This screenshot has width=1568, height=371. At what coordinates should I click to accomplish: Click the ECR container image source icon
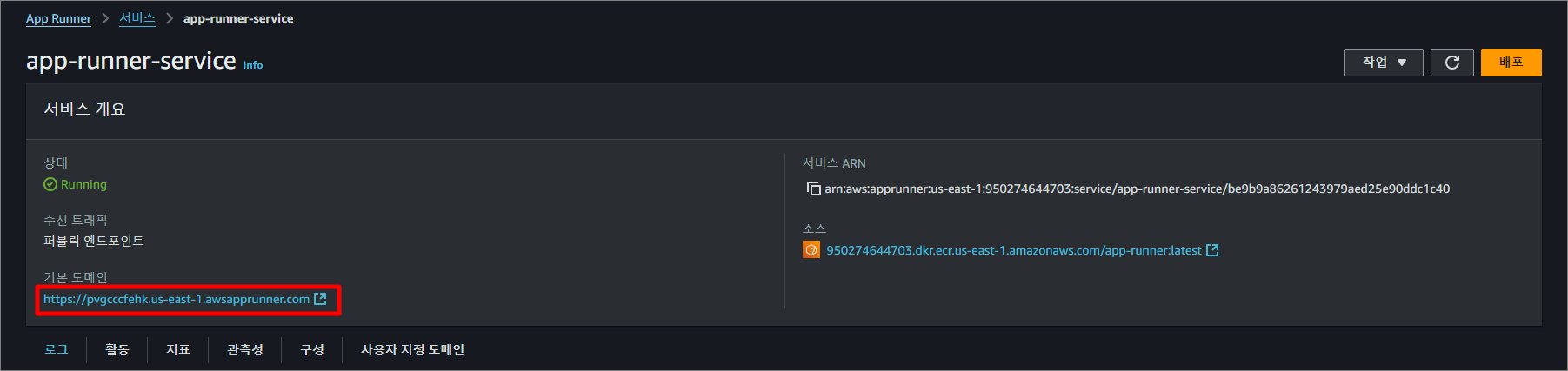pyautogui.click(x=811, y=250)
